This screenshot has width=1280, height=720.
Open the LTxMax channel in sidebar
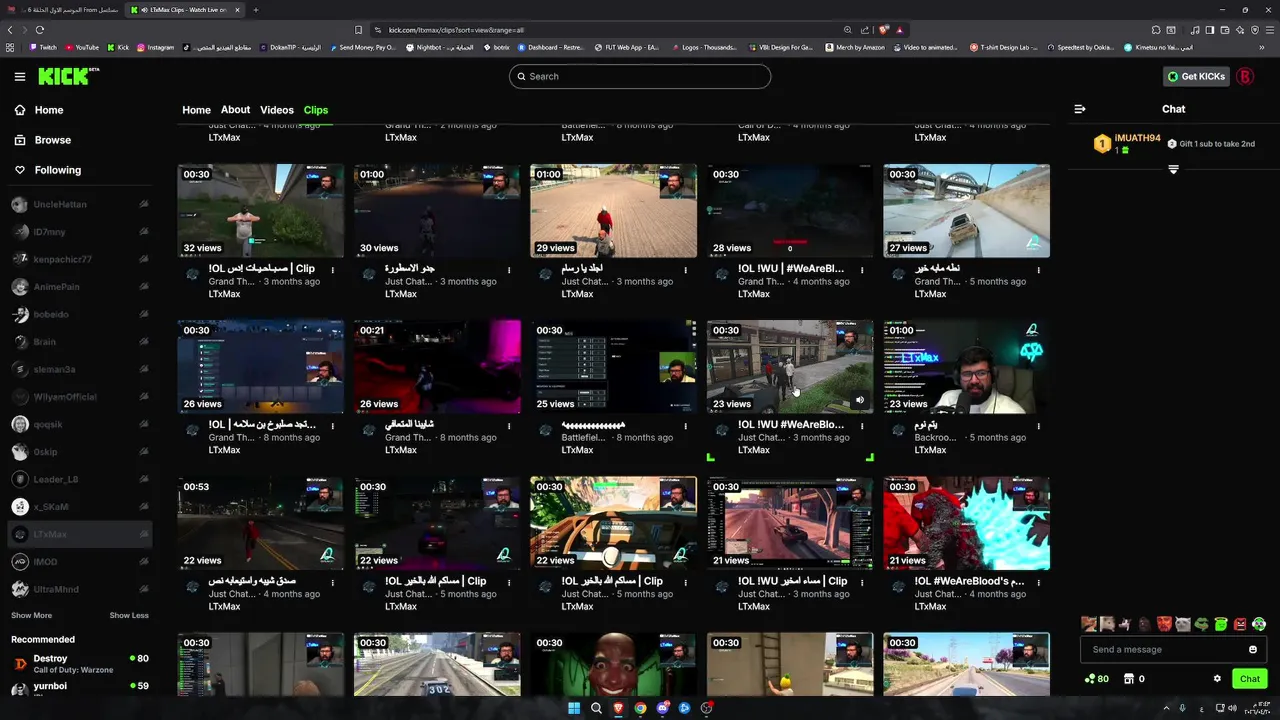click(79, 534)
